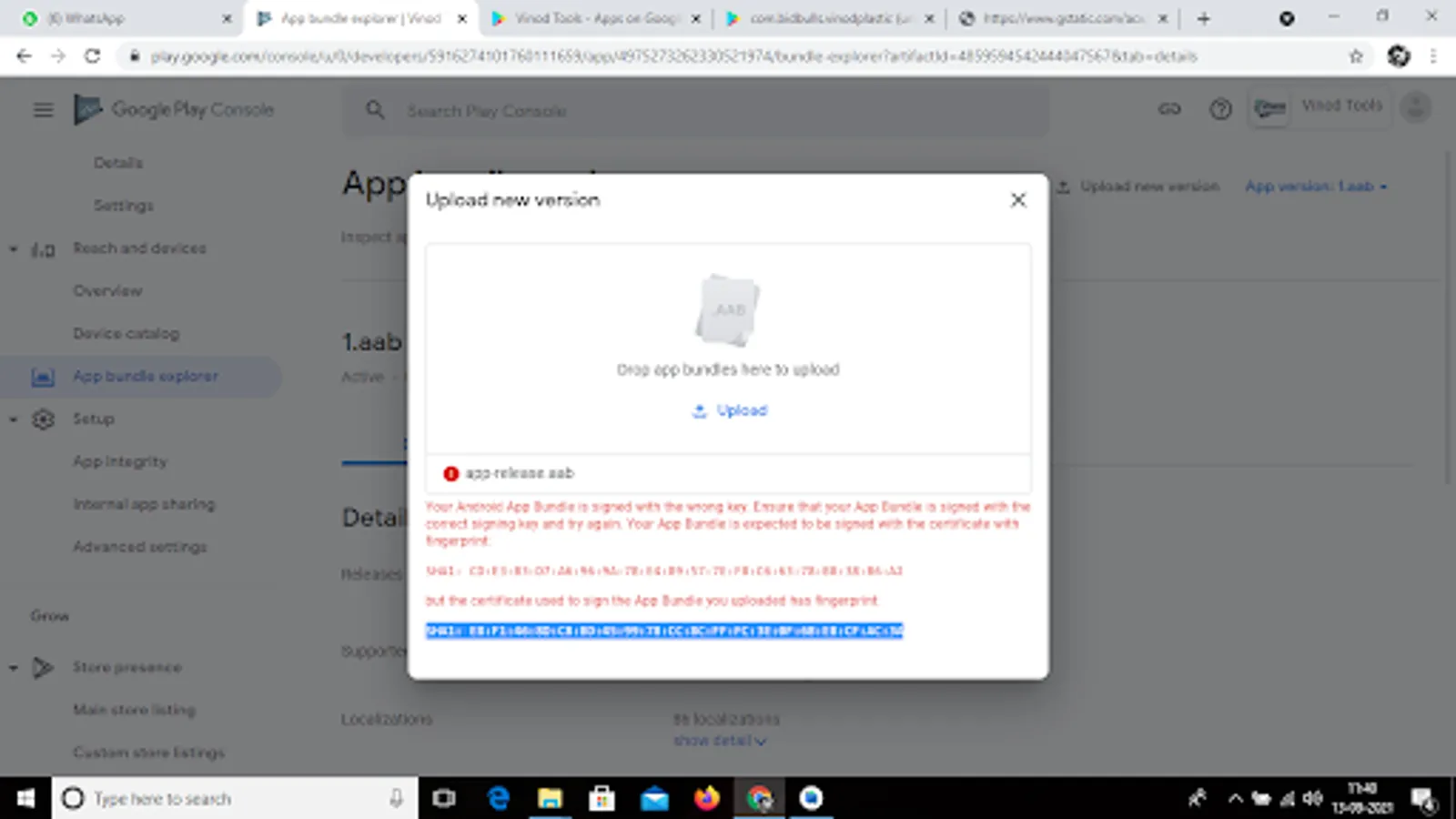Click the Reach and devices chart icon
This screenshot has width=1456, height=819.
(43, 248)
